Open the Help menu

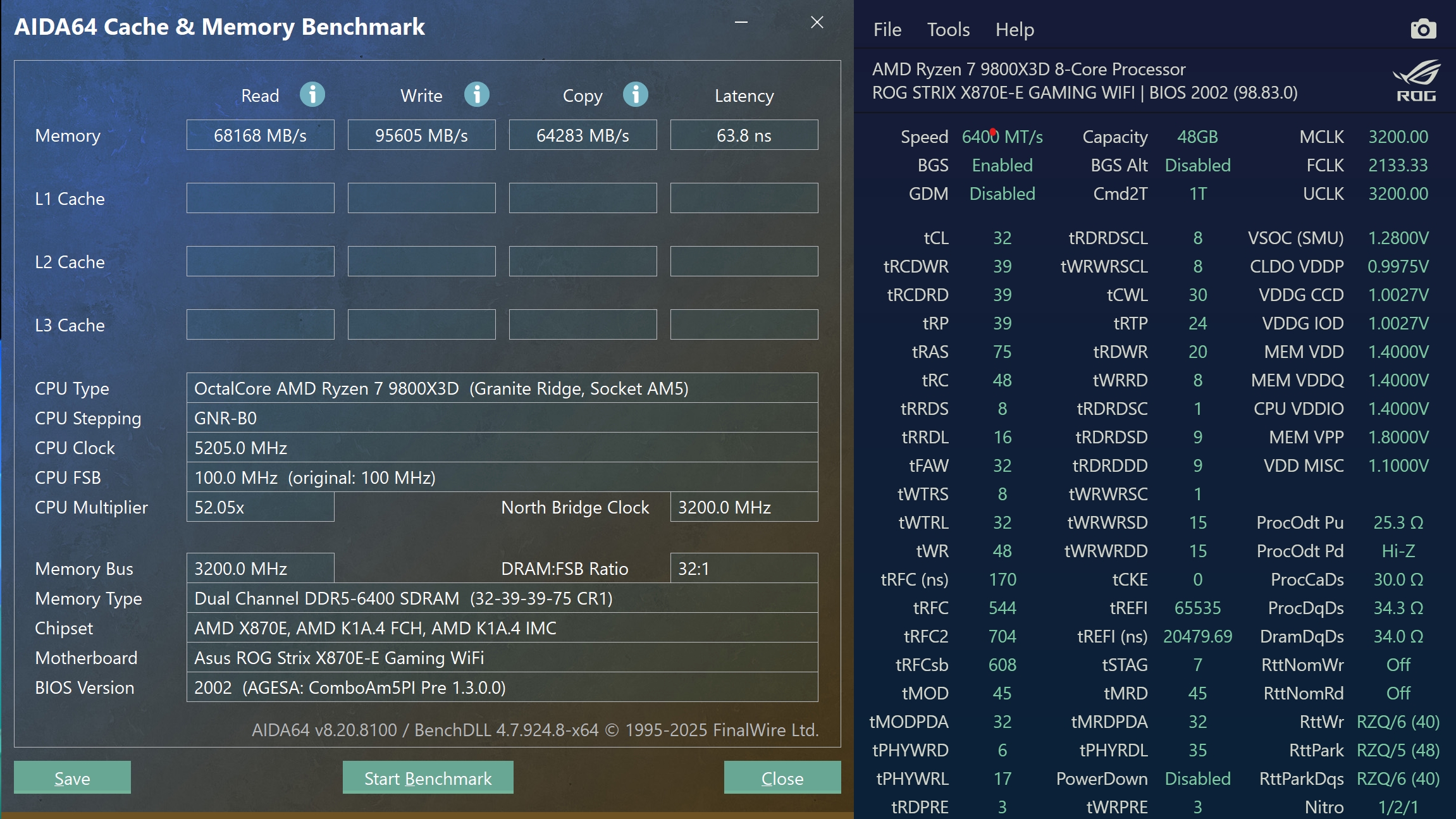click(x=1015, y=29)
